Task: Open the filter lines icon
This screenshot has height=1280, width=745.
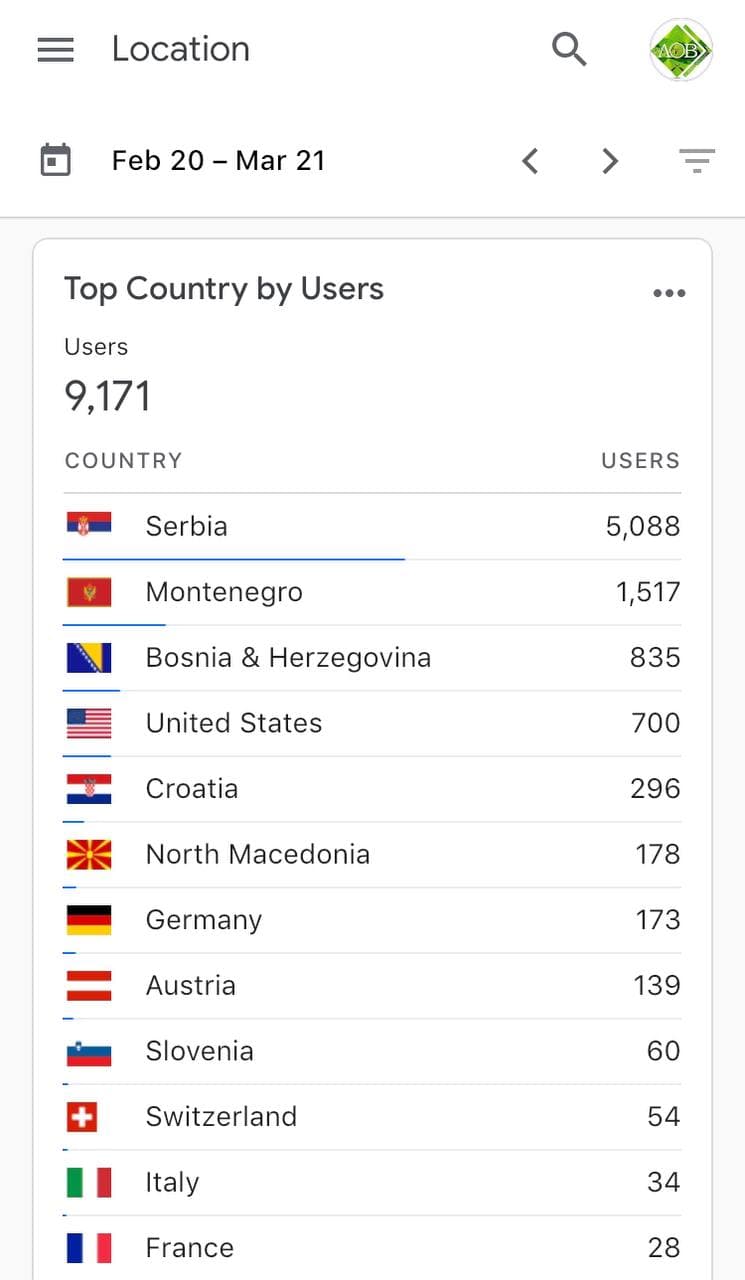Action: (x=696, y=160)
